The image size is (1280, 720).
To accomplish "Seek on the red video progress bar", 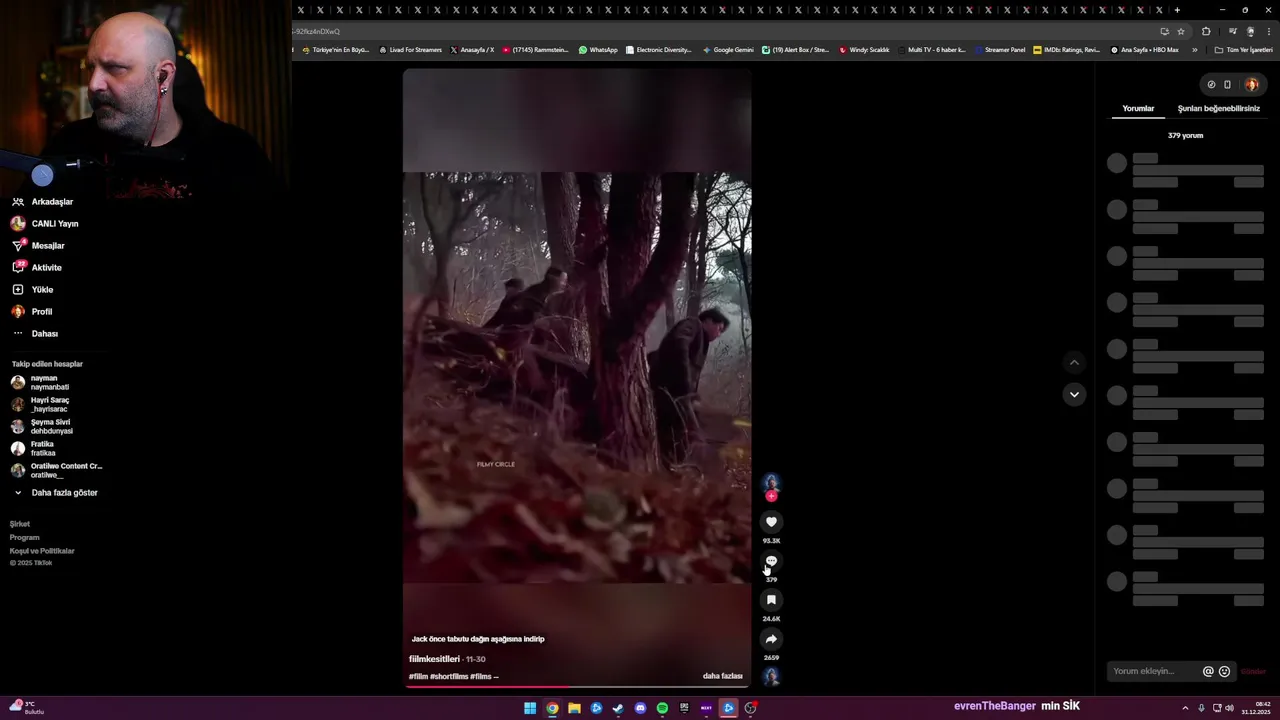I will tap(577, 687).
